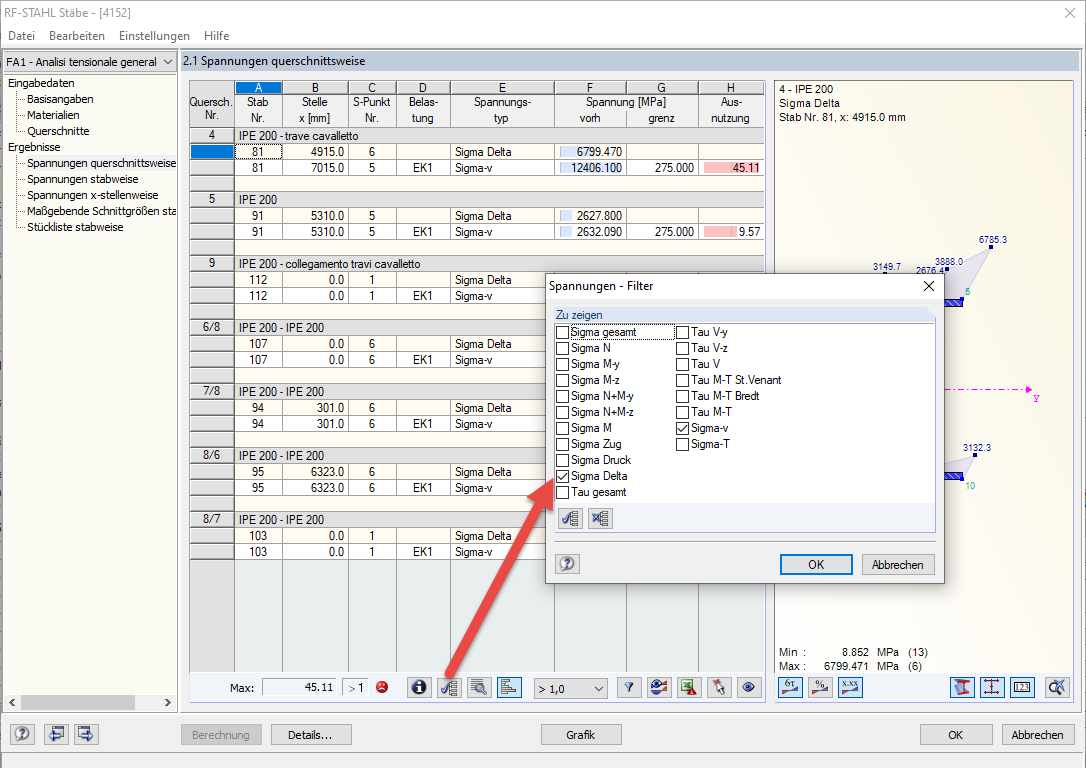Viewport: 1086px width, 768px height.
Task: Open help icon in filter dialog
Action: point(567,564)
